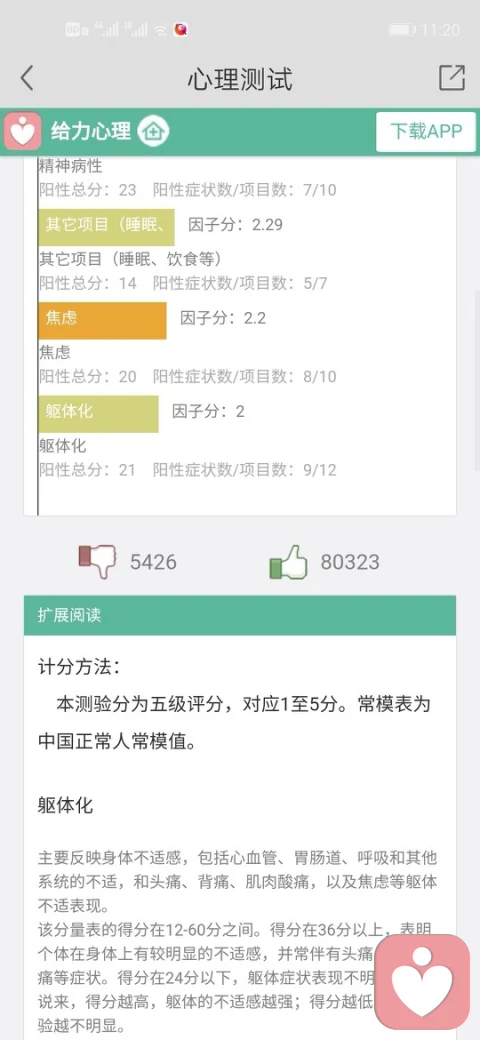Image resolution: width=480 pixels, height=1040 pixels.
Task: Tap the 心理测试 page title
Action: [240, 79]
